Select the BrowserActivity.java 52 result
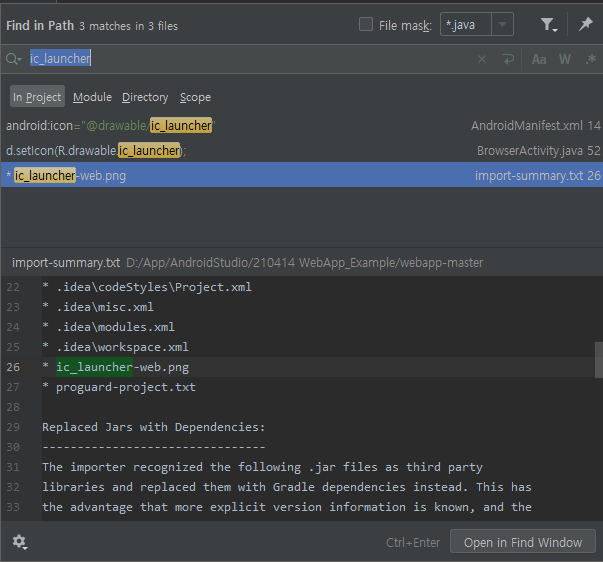This screenshot has height=562, width=603. tap(302, 150)
